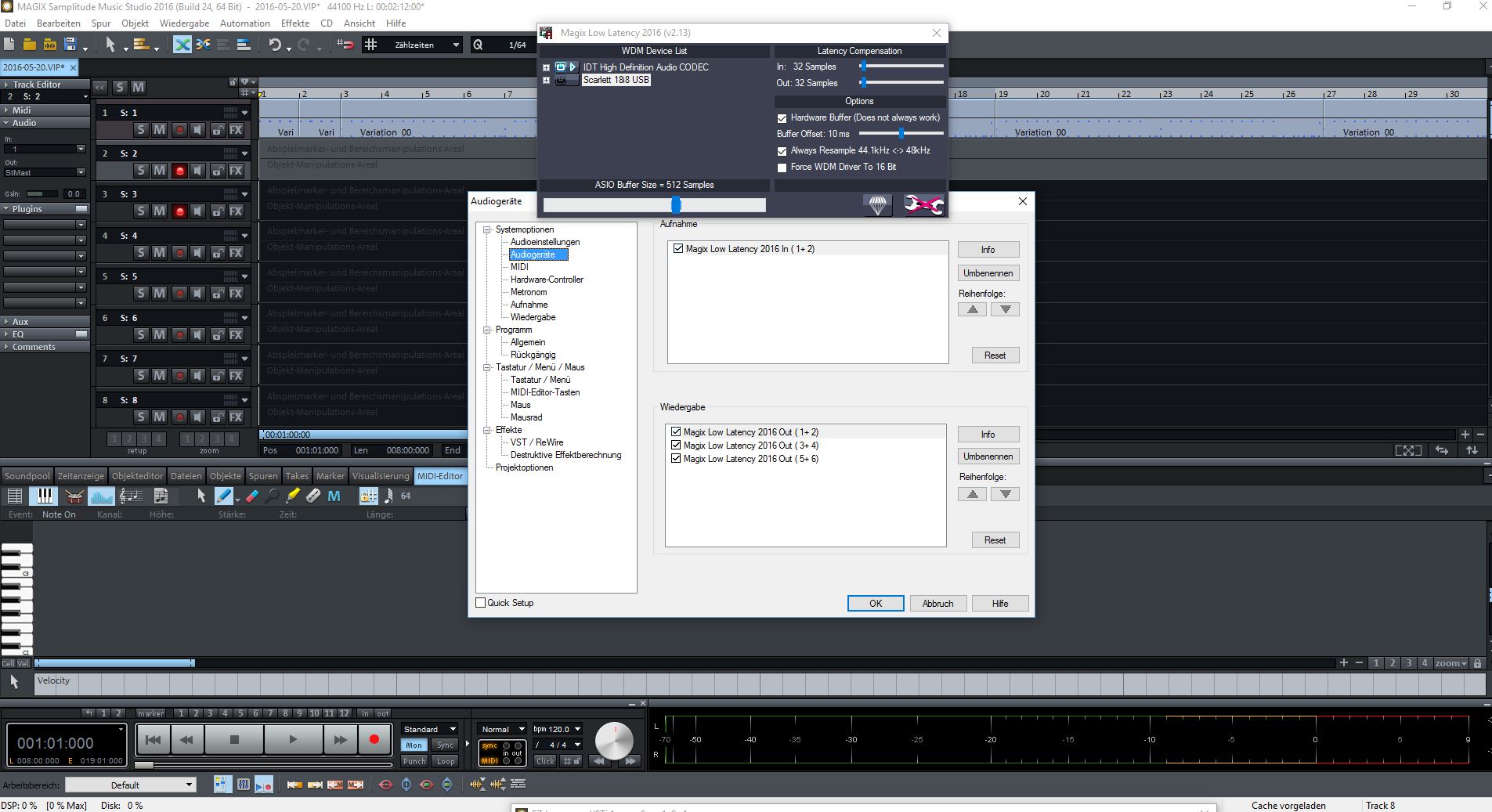Open the score notation view icon
Screen dimensions: 1492x812
click(130, 496)
